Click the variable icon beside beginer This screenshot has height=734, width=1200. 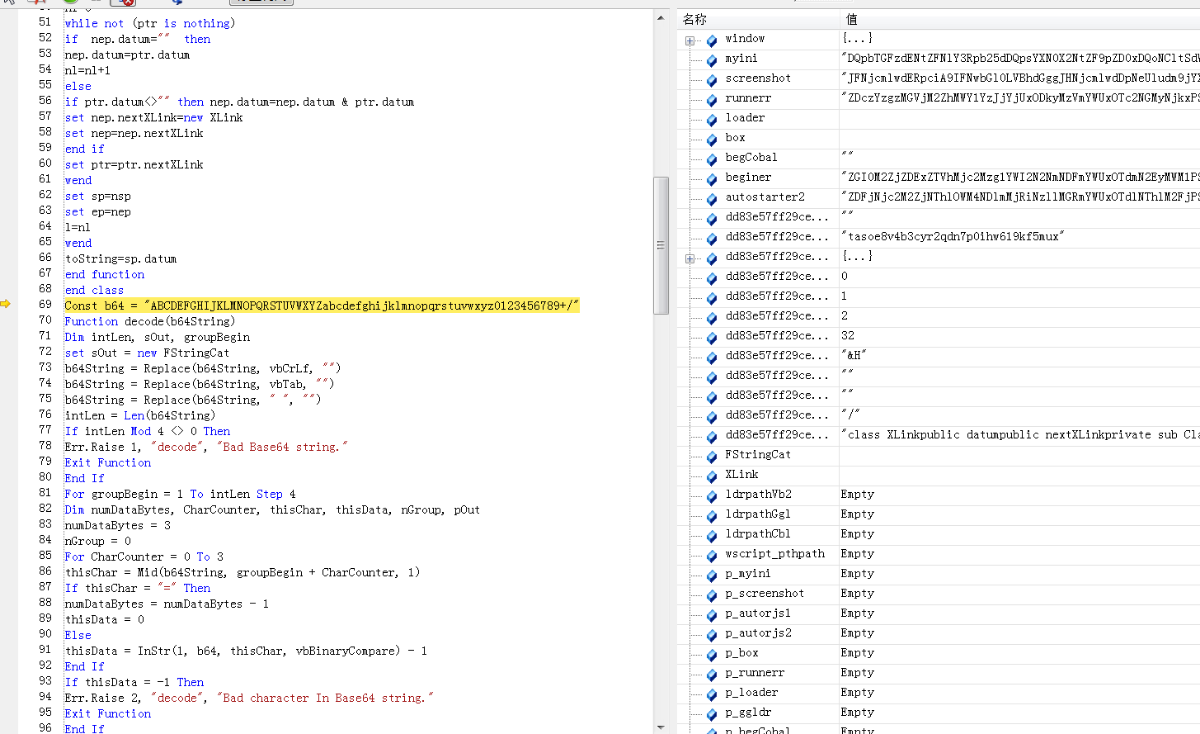click(712, 178)
